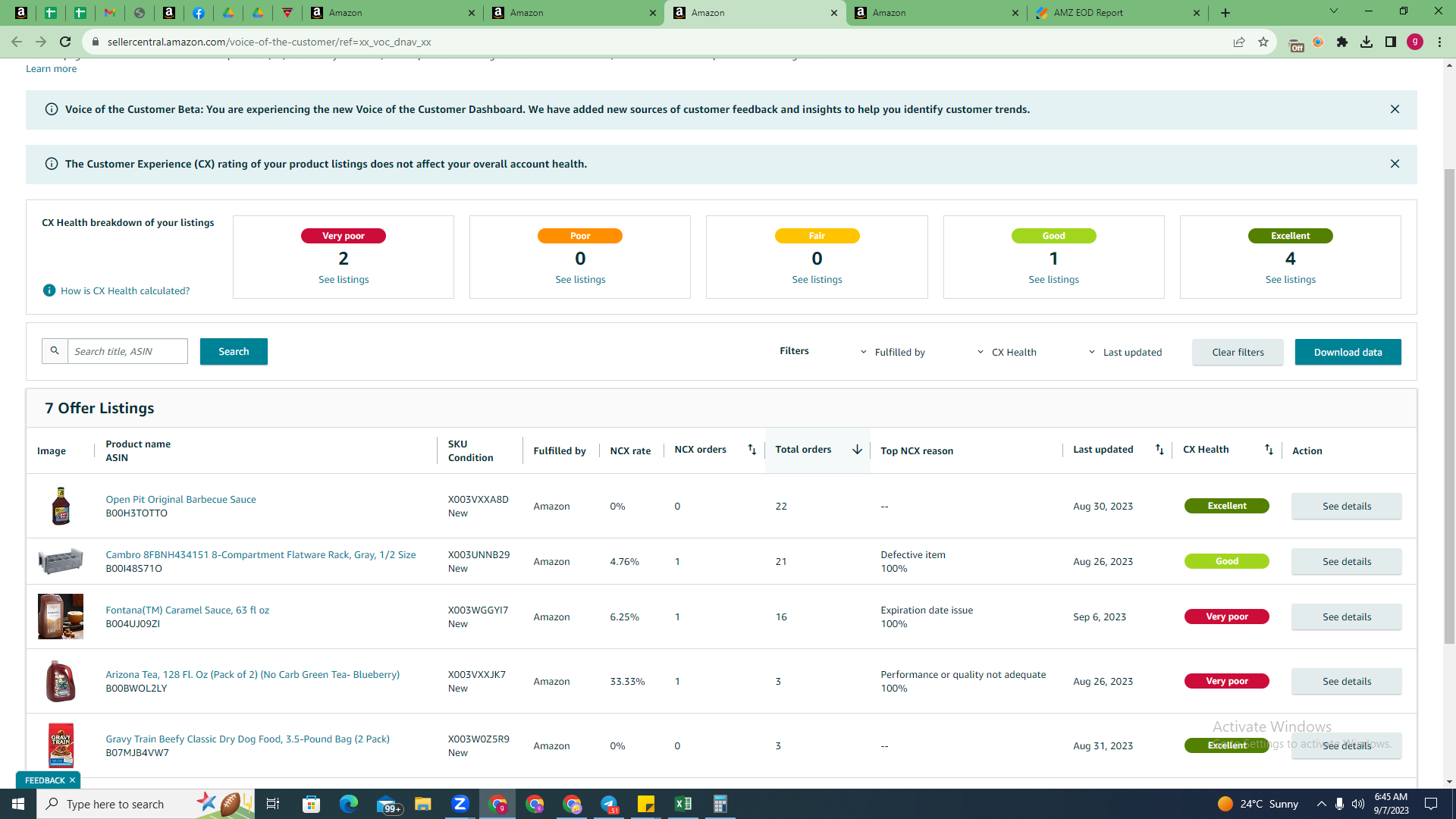The image size is (1456, 819).
Task: Click the Open Pit Barbecue Sauce thumbnail
Action: [x=61, y=506]
